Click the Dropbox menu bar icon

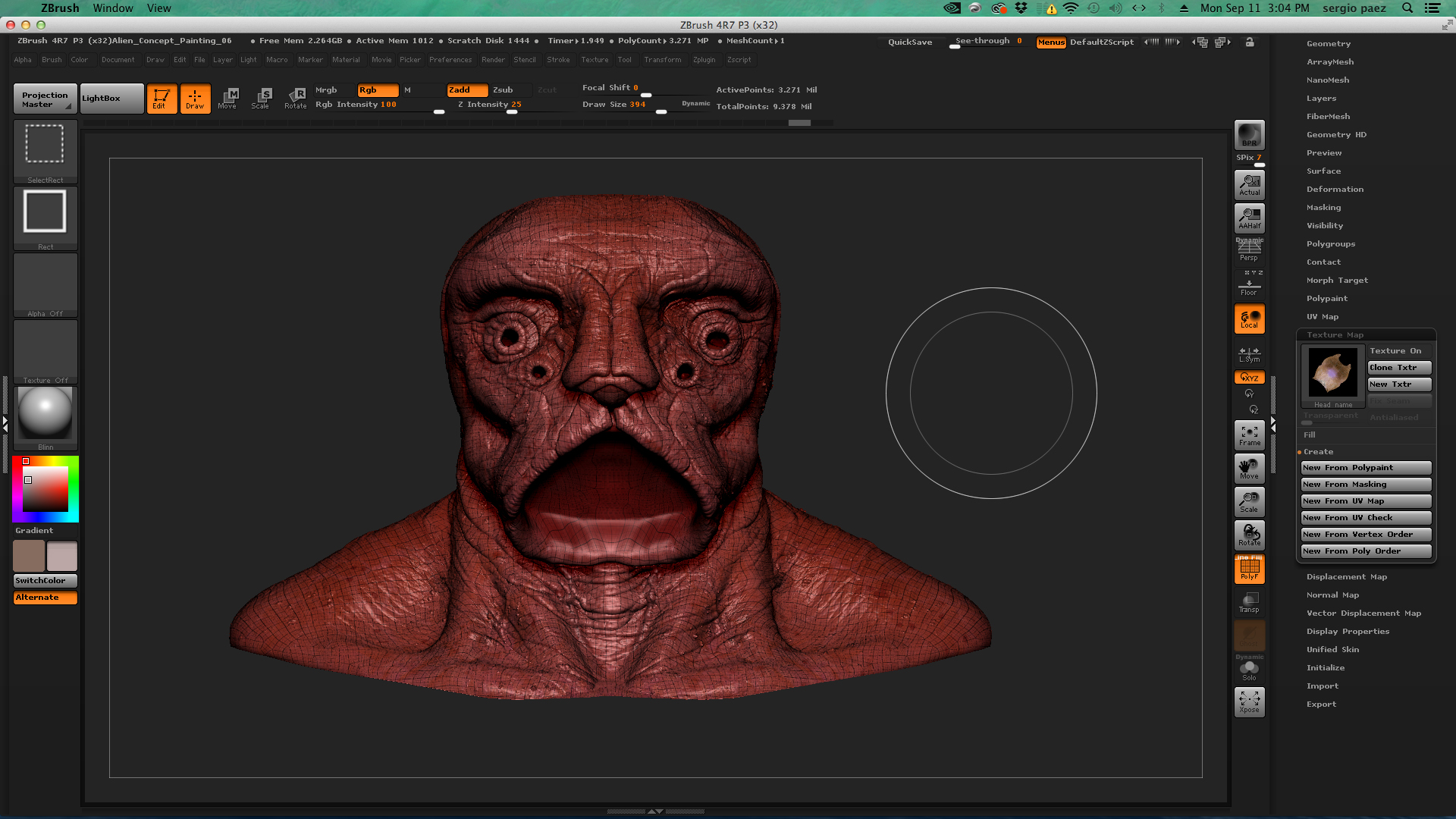click(1021, 8)
